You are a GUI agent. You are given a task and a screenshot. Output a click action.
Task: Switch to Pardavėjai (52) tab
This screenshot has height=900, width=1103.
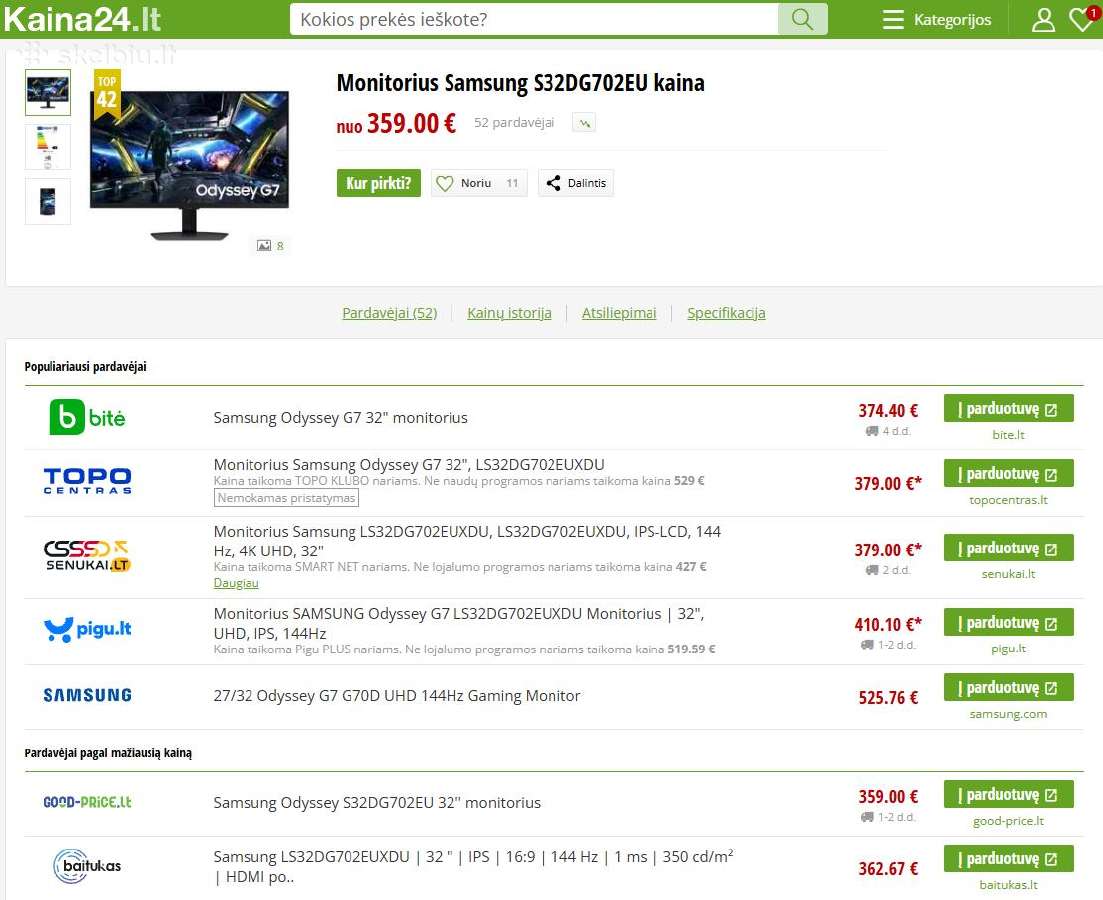point(390,313)
